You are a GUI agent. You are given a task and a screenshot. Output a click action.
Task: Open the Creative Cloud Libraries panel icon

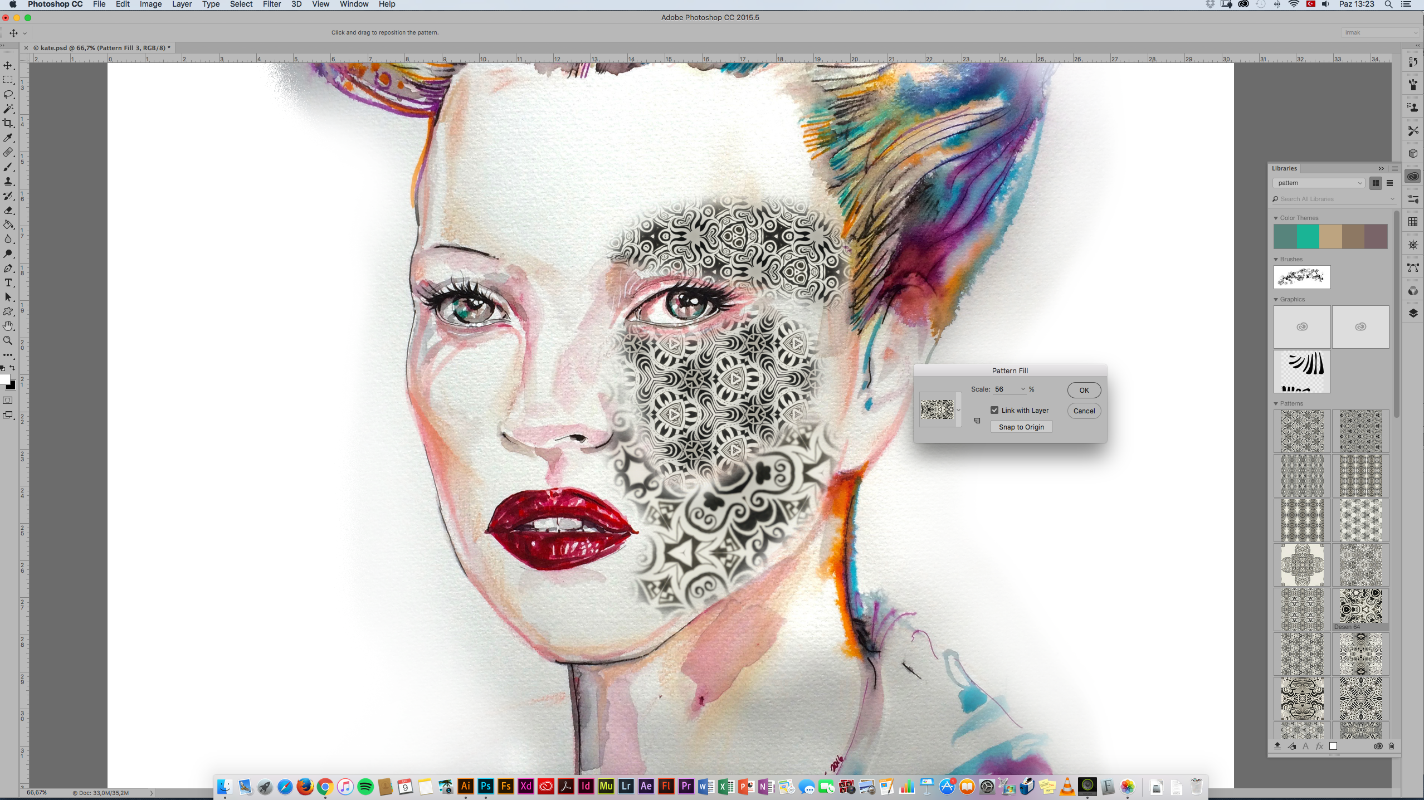pyautogui.click(x=1413, y=176)
